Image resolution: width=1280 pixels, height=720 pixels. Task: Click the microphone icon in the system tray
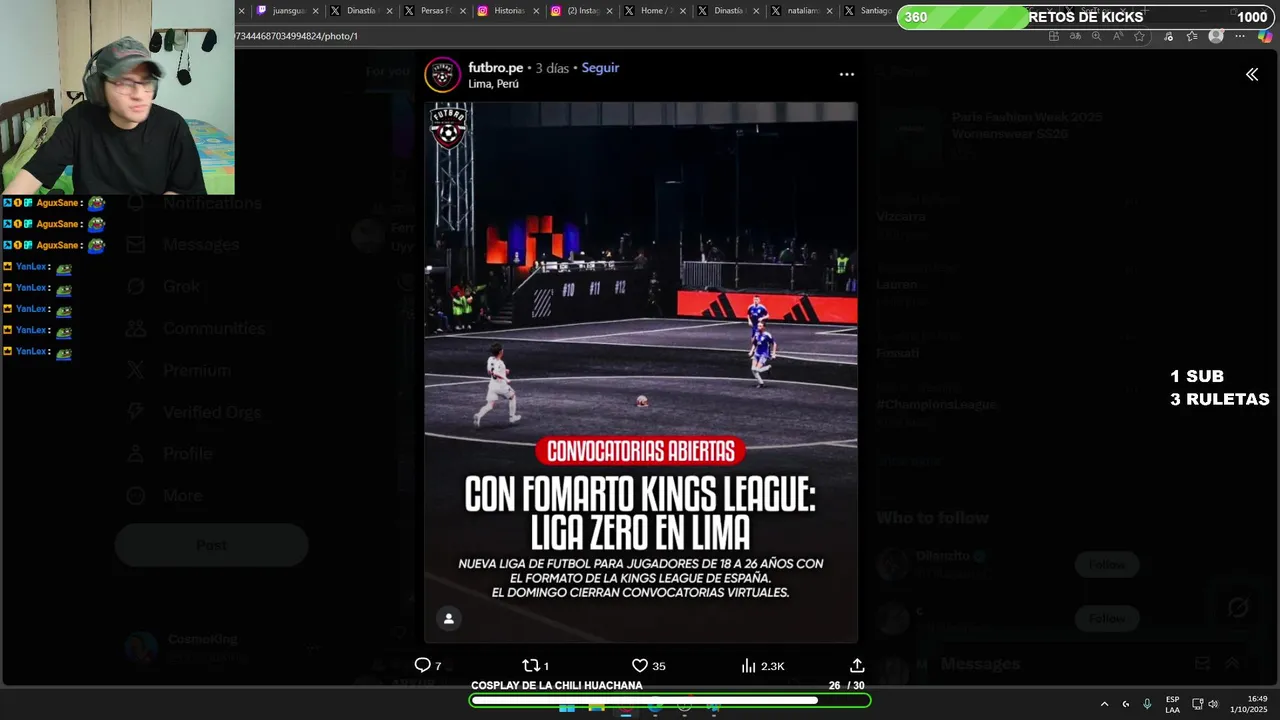(x=1147, y=704)
